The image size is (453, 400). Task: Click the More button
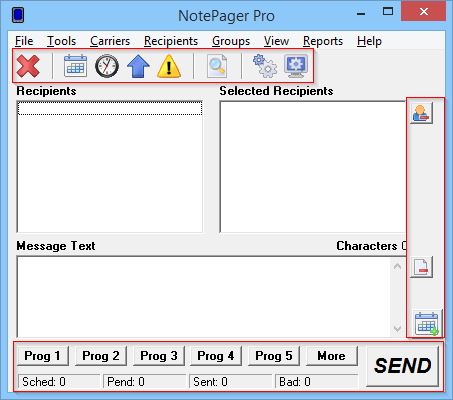[331, 356]
